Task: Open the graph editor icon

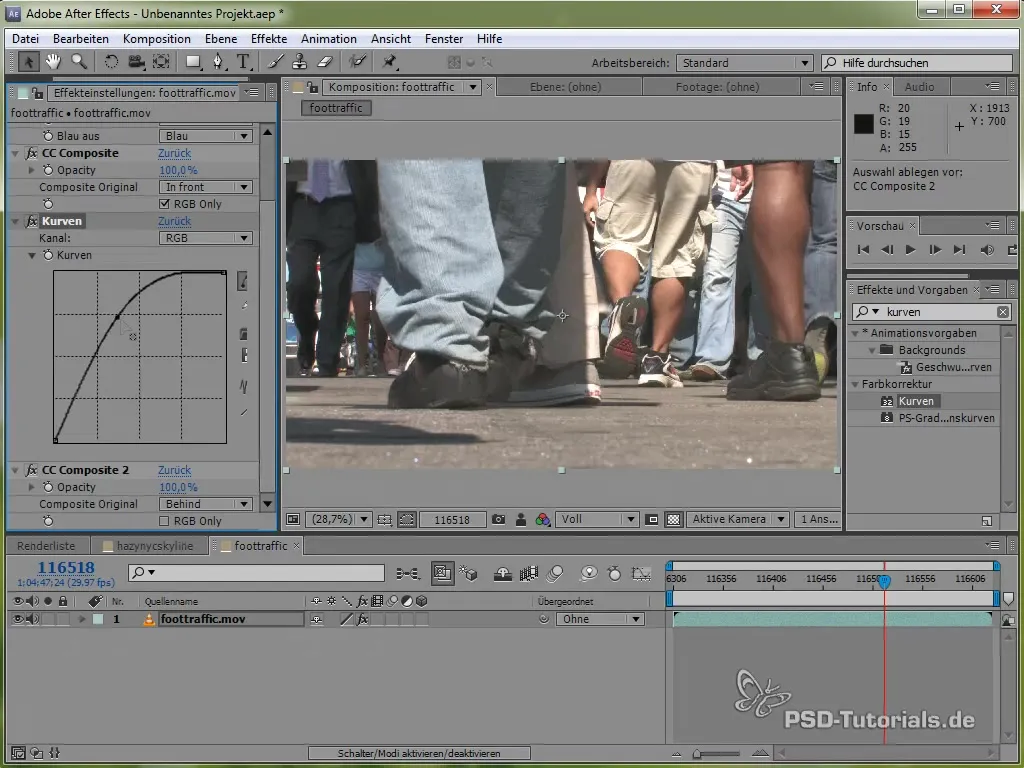Action: [641, 573]
